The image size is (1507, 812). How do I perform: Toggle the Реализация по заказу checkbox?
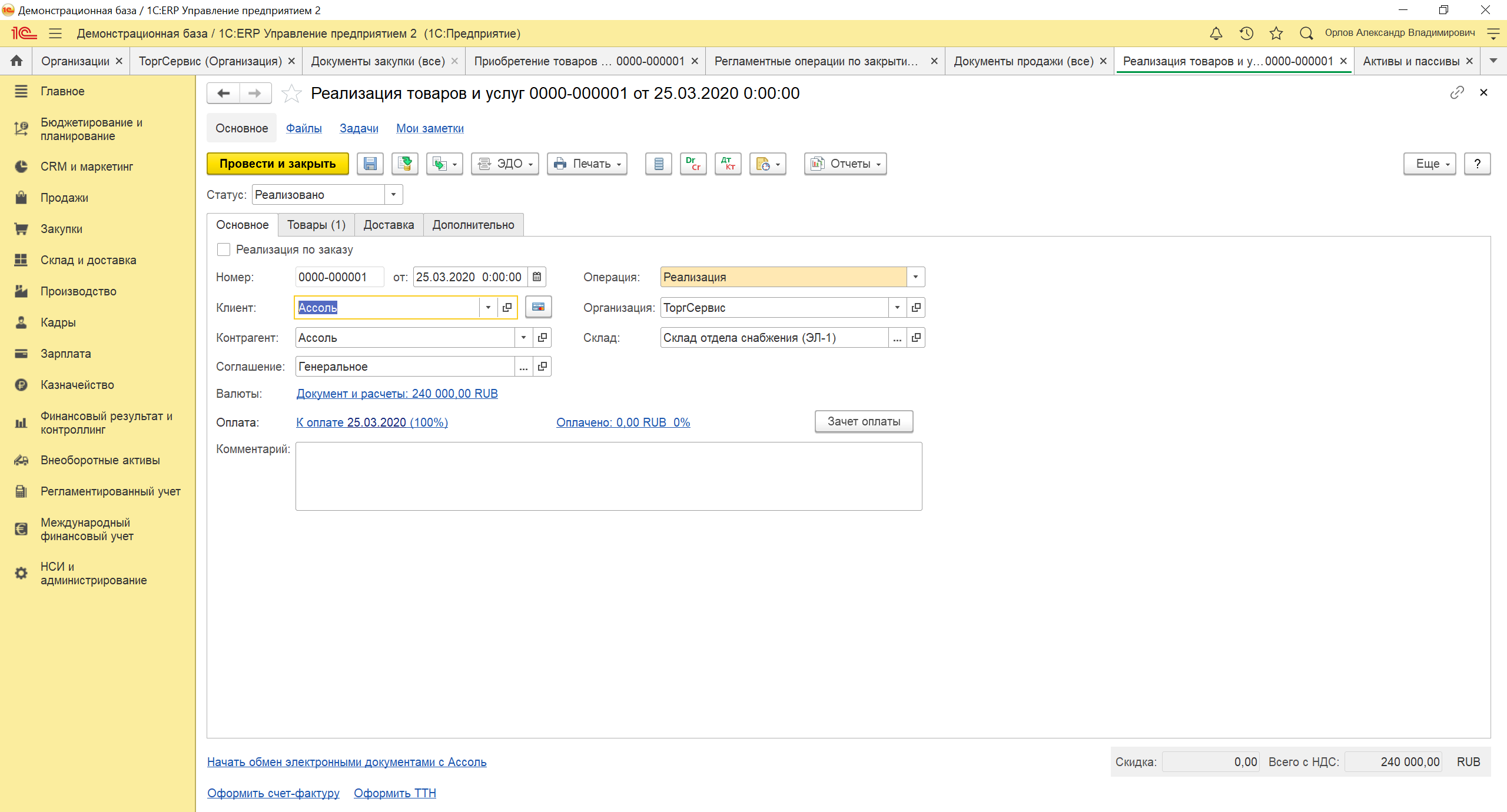click(224, 249)
